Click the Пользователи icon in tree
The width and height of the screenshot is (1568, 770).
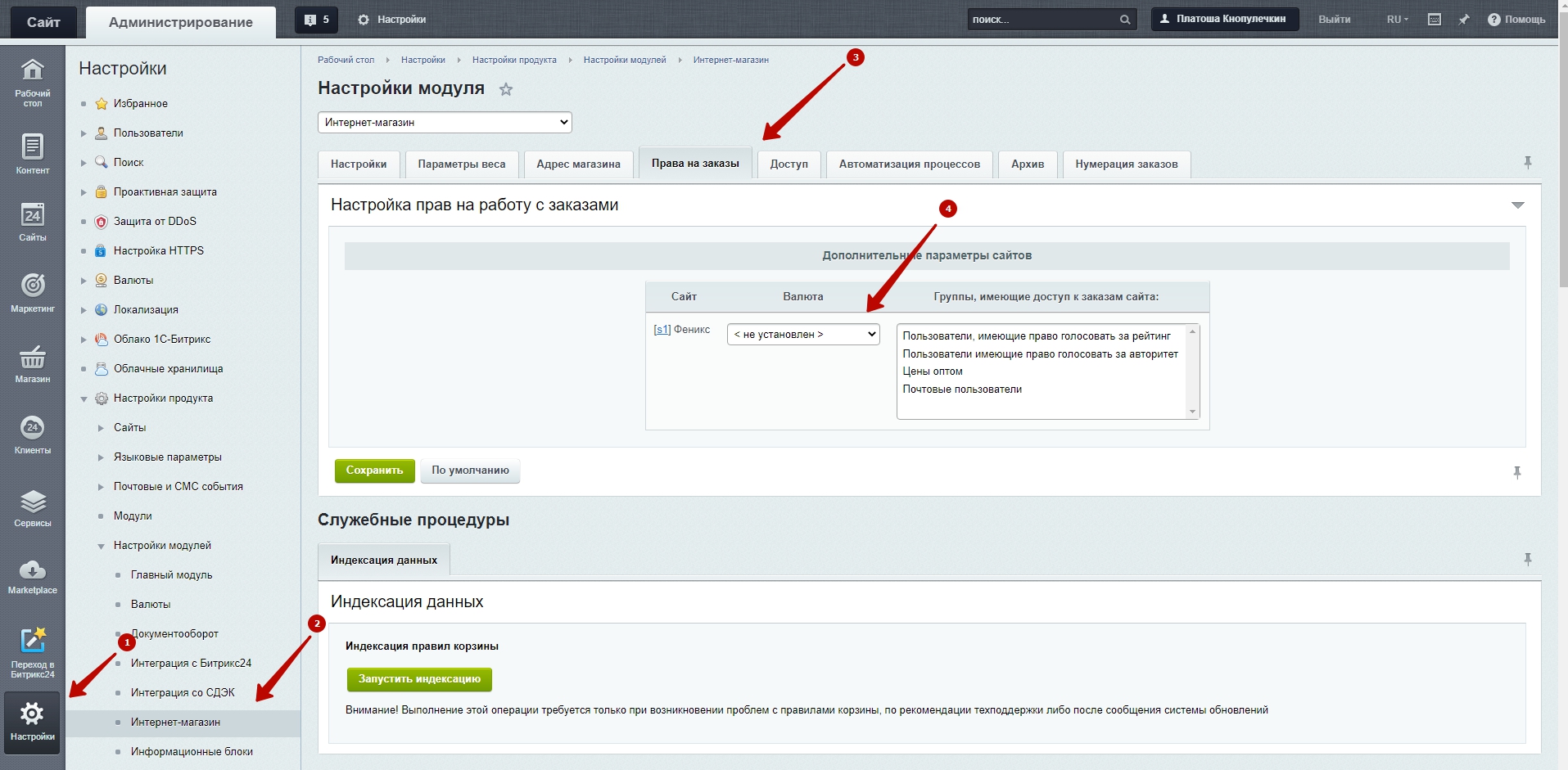point(102,133)
